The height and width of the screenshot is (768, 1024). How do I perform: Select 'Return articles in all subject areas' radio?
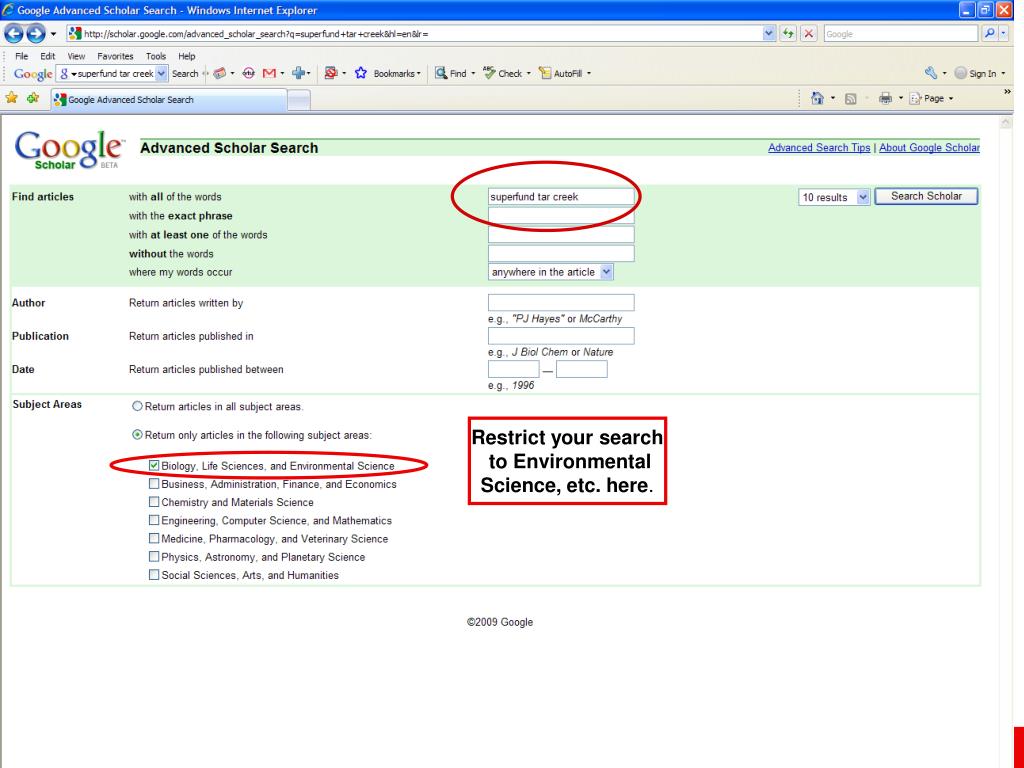coord(137,406)
